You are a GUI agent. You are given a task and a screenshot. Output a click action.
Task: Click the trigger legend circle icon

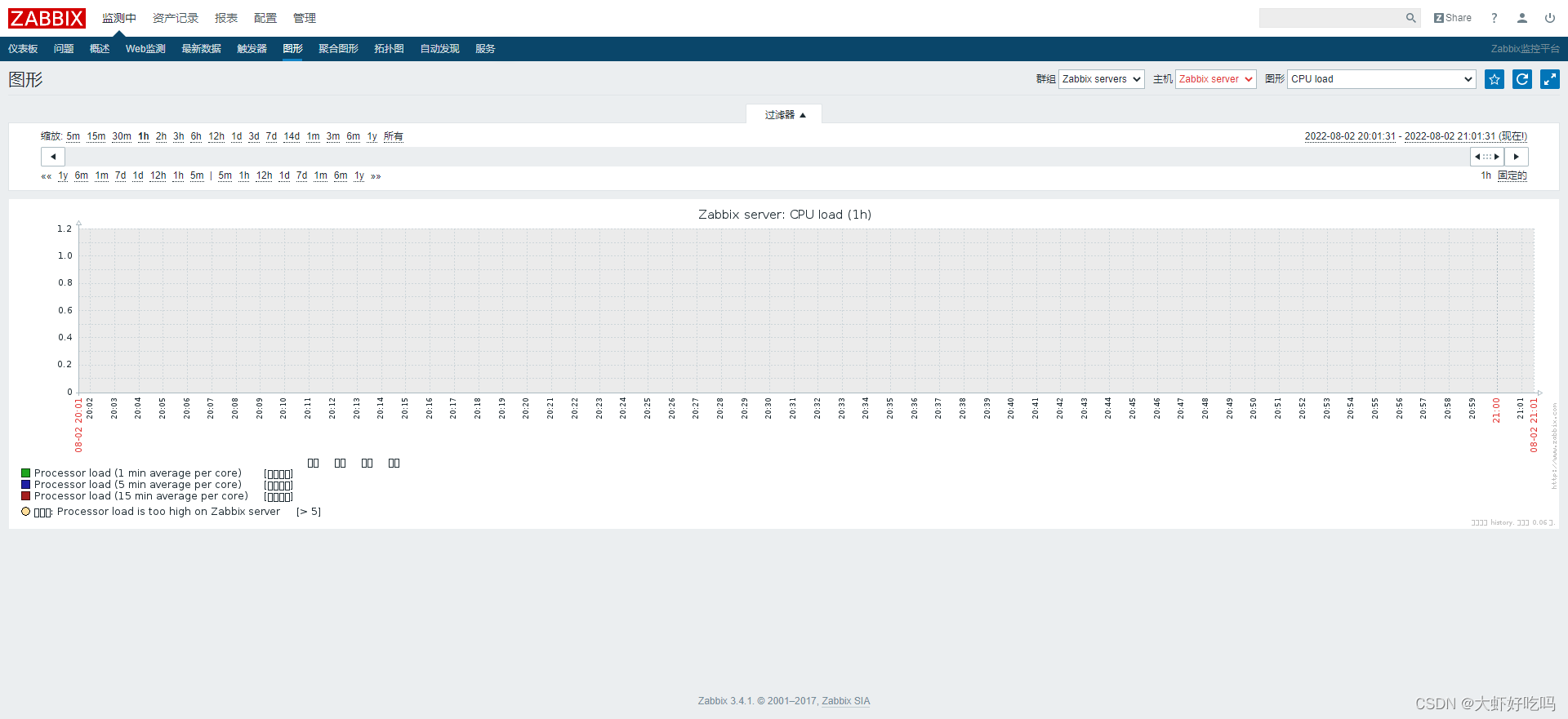click(x=26, y=512)
